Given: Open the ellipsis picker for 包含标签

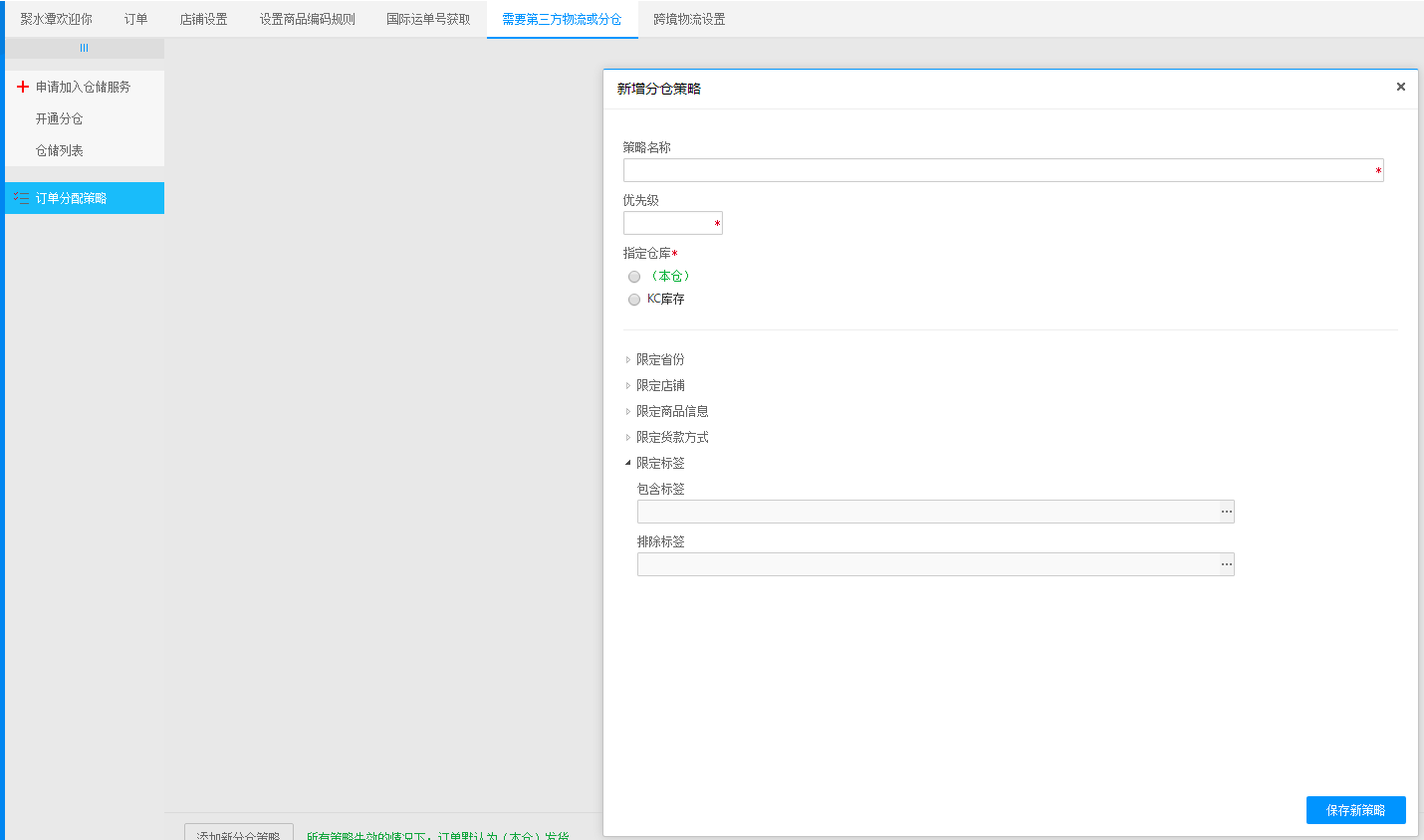Looking at the screenshot, I should pyautogui.click(x=1226, y=512).
